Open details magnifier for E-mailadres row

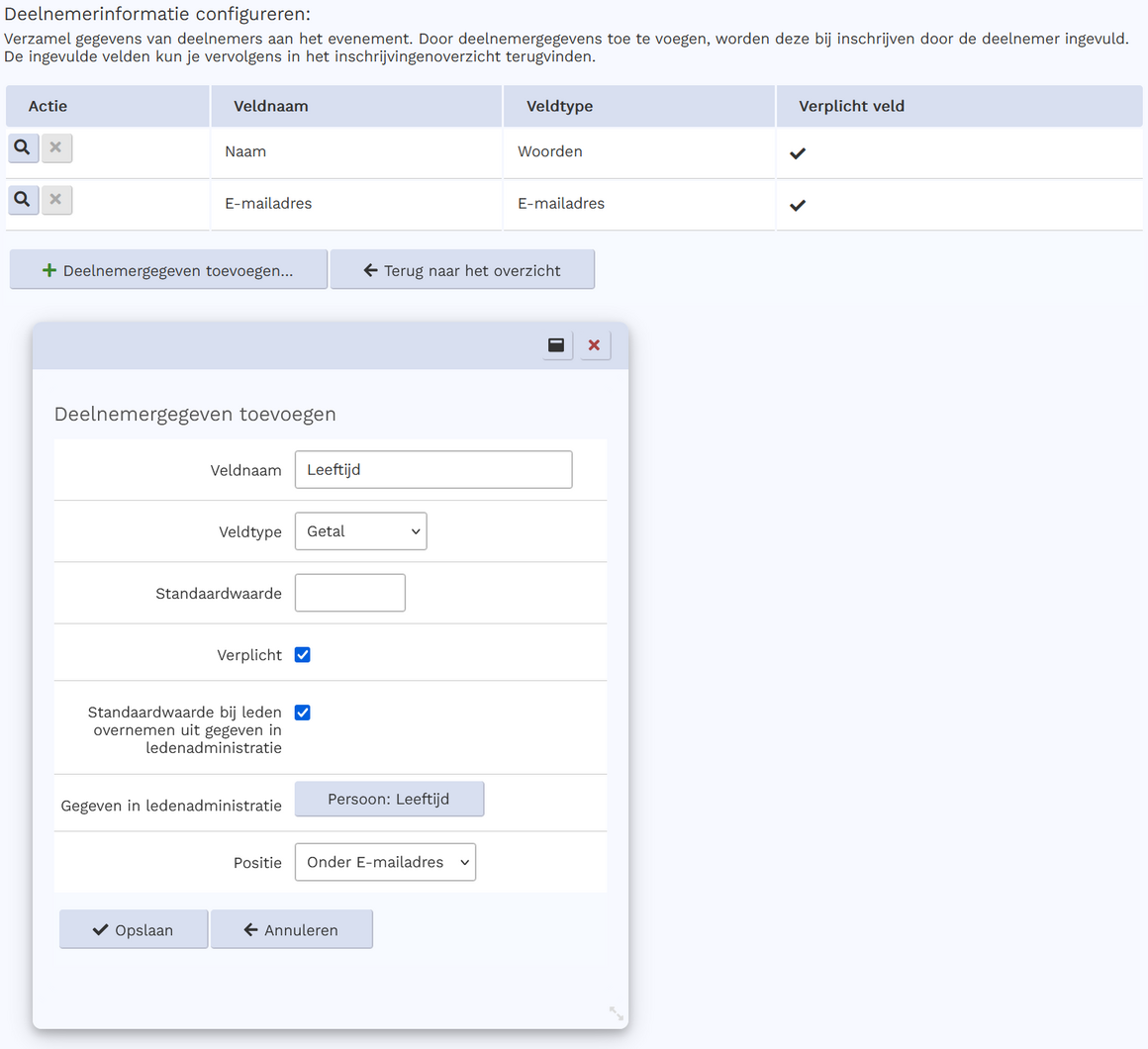[x=23, y=200]
